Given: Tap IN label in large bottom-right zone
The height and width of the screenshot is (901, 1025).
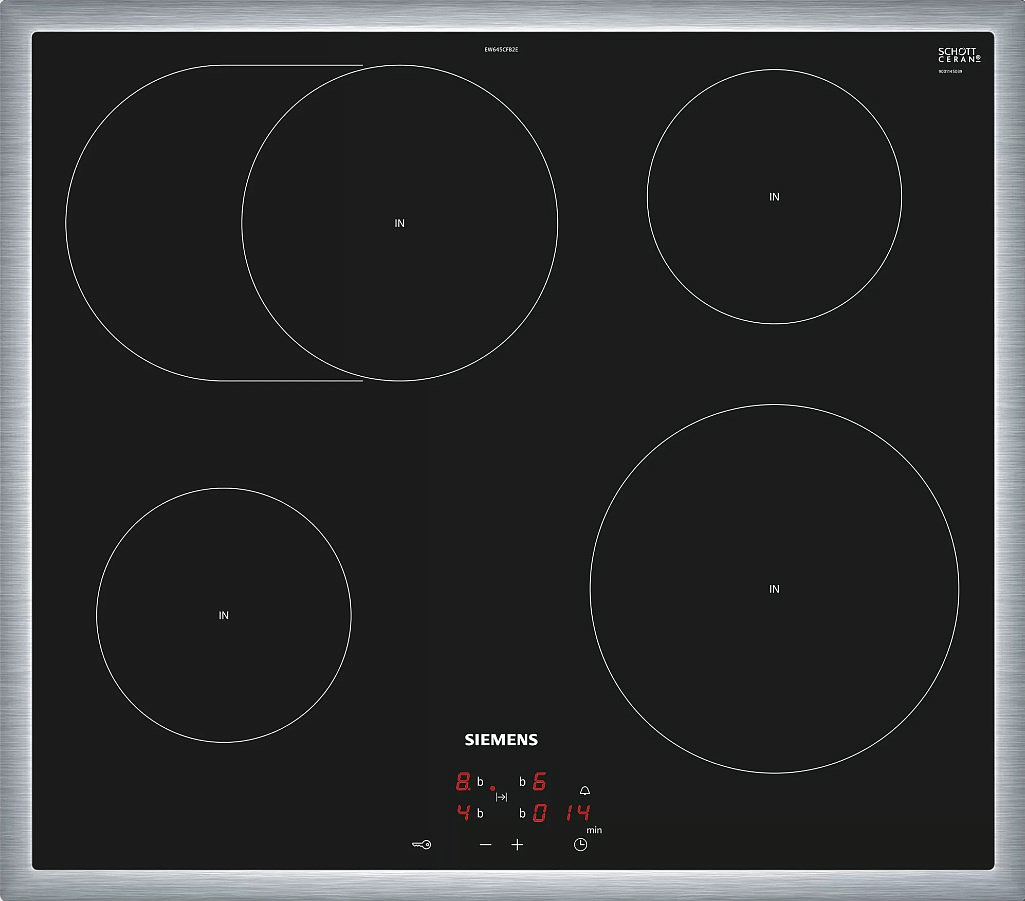Looking at the screenshot, I should pos(774,590).
